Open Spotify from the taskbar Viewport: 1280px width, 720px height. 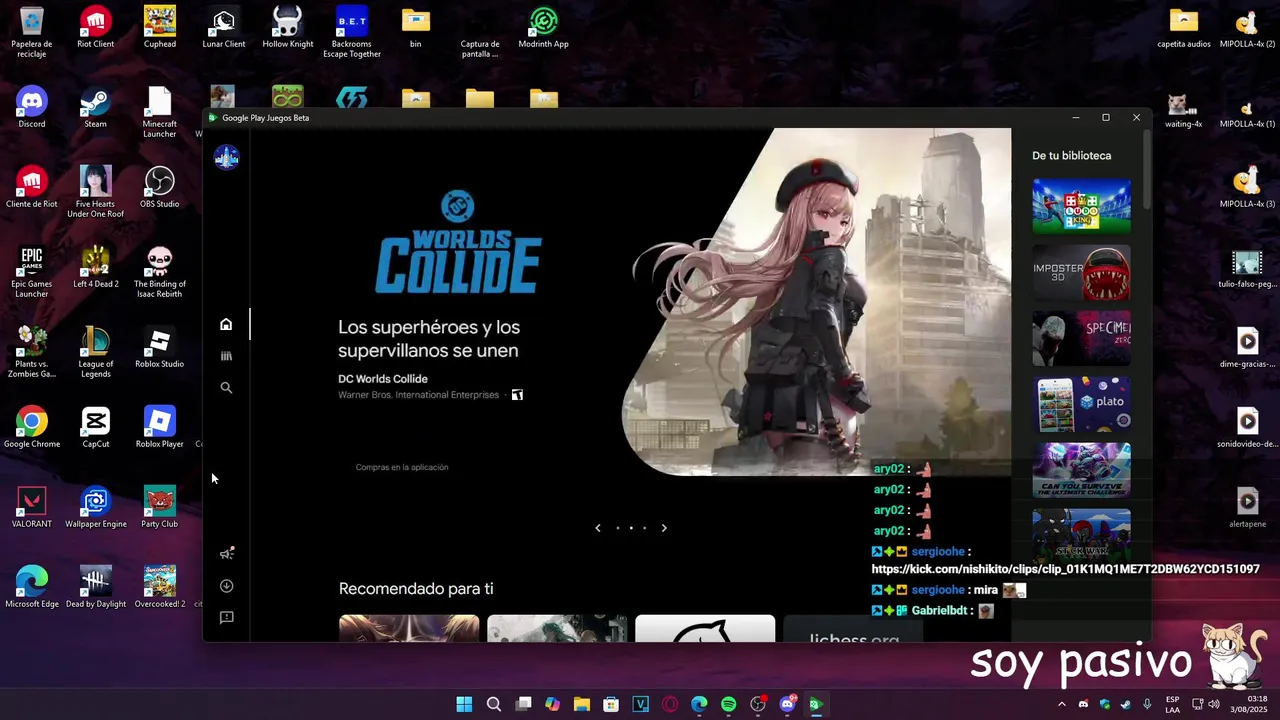728,704
